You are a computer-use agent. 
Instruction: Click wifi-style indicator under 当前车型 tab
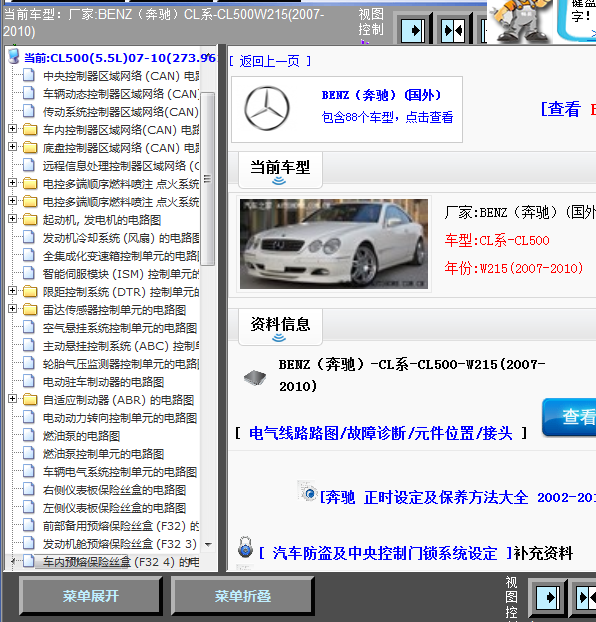coord(279,181)
